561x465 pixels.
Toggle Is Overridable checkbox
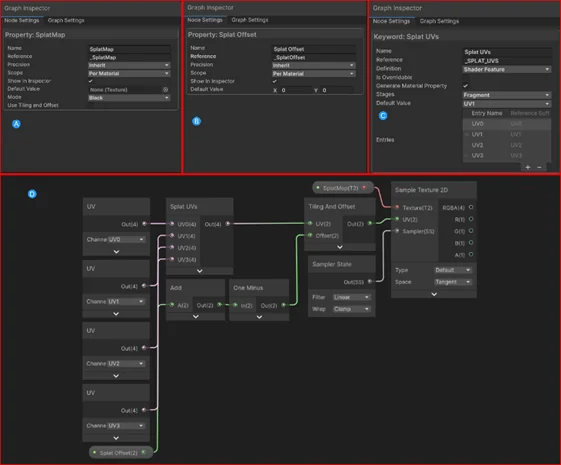[465, 77]
